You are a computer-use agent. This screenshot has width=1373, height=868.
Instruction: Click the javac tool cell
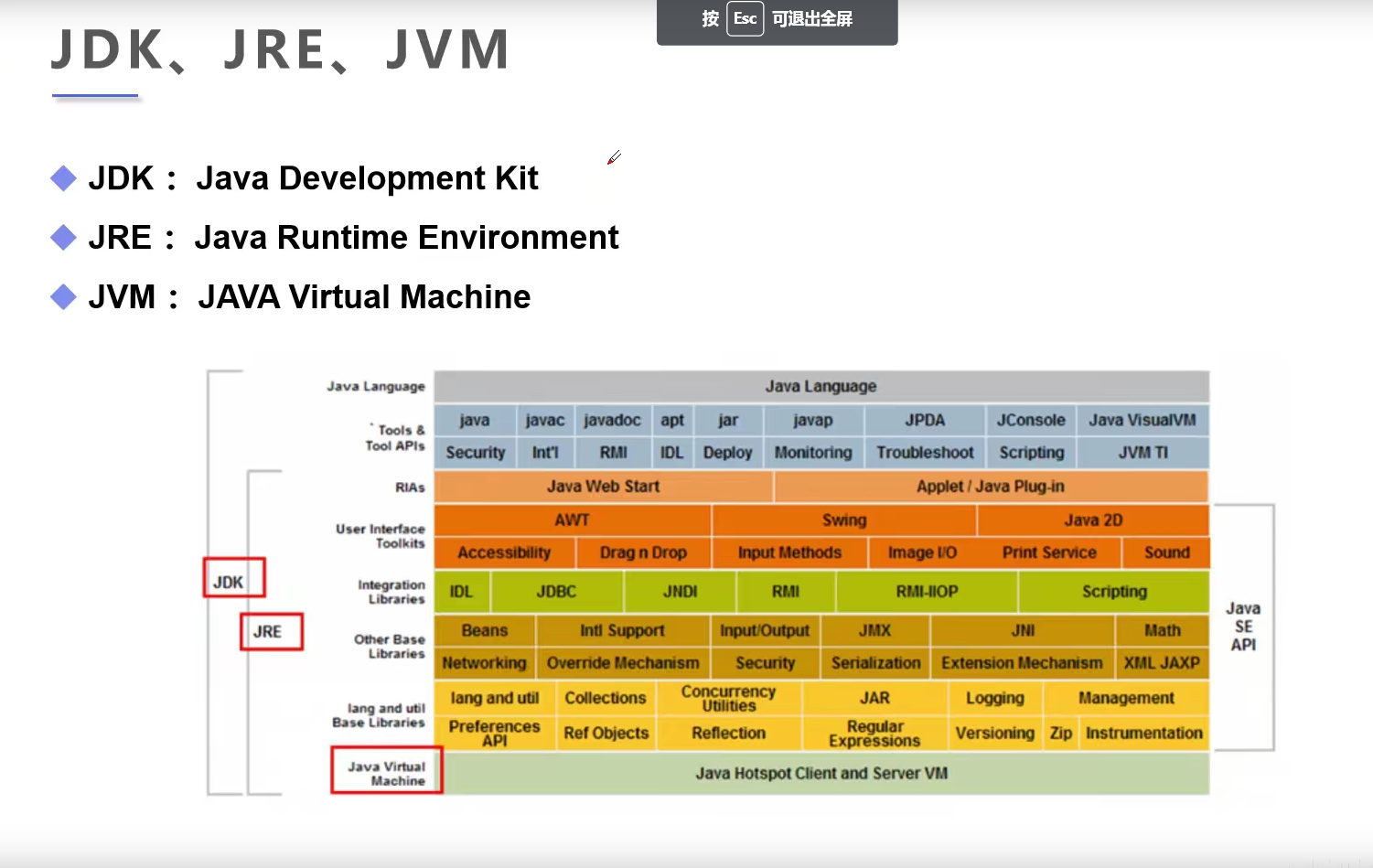[x=545, y=420]
